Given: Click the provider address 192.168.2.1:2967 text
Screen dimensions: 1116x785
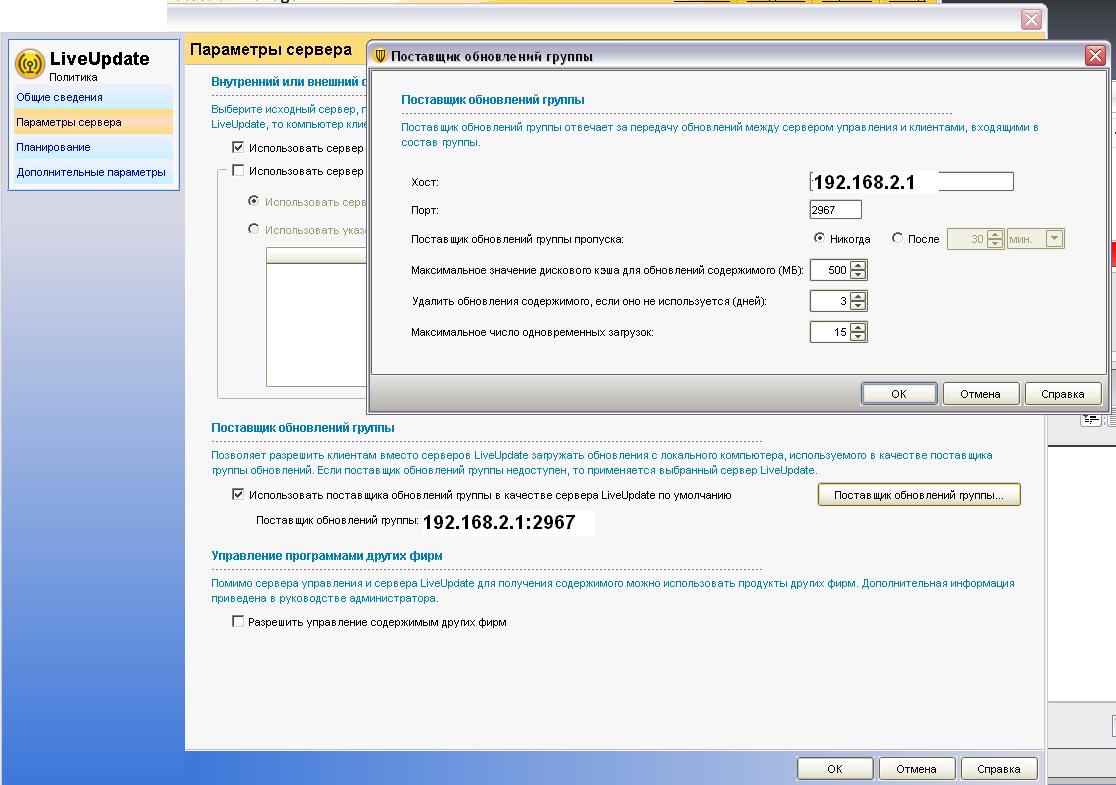Looking at the screenshot, I should [499, 522].
